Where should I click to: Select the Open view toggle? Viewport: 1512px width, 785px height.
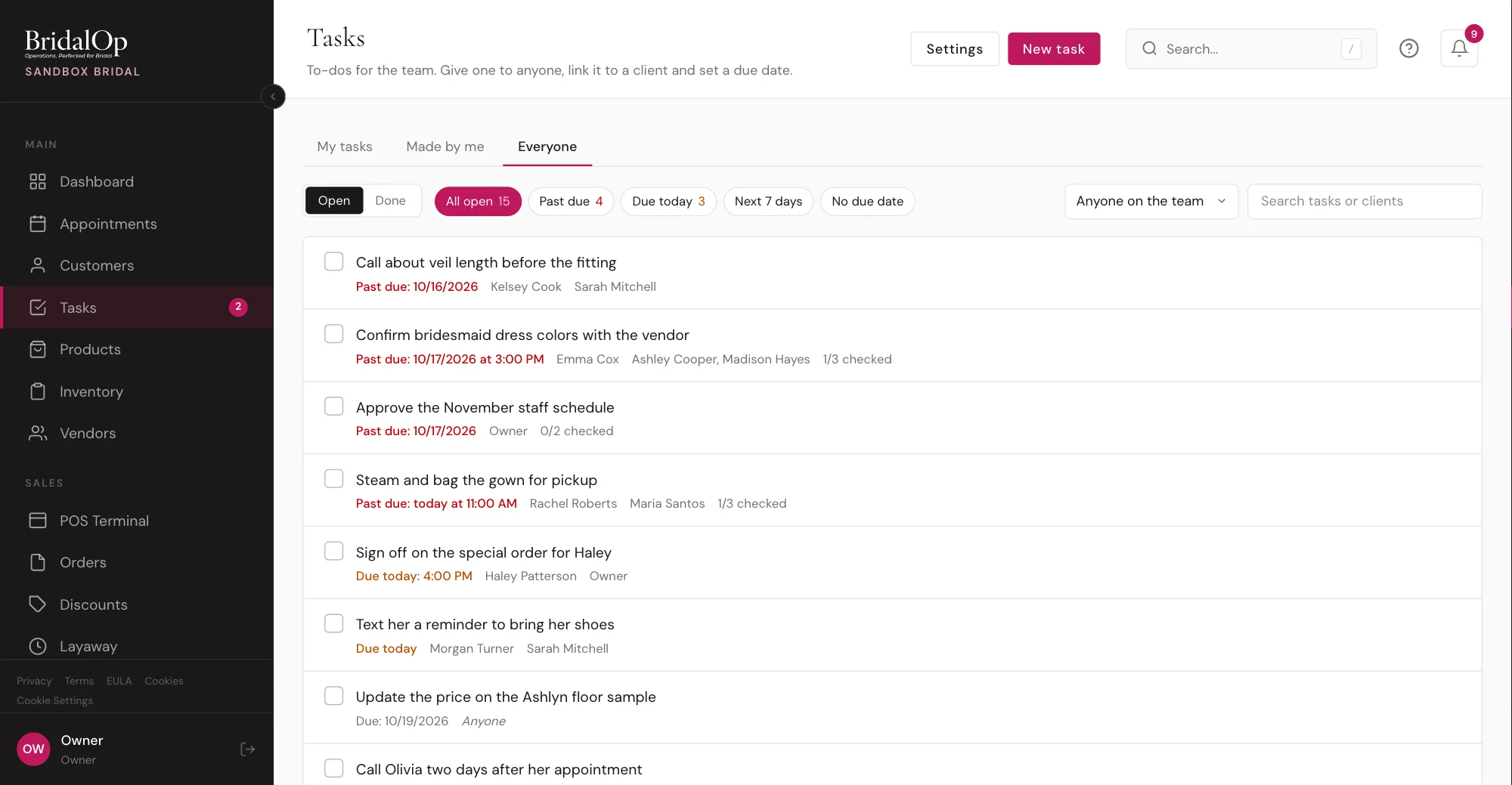click(x=334, y=201)
